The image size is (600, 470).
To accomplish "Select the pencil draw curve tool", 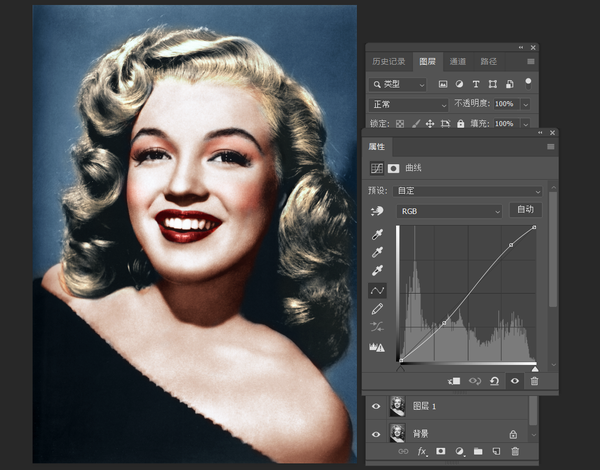I will coord(377,309).
